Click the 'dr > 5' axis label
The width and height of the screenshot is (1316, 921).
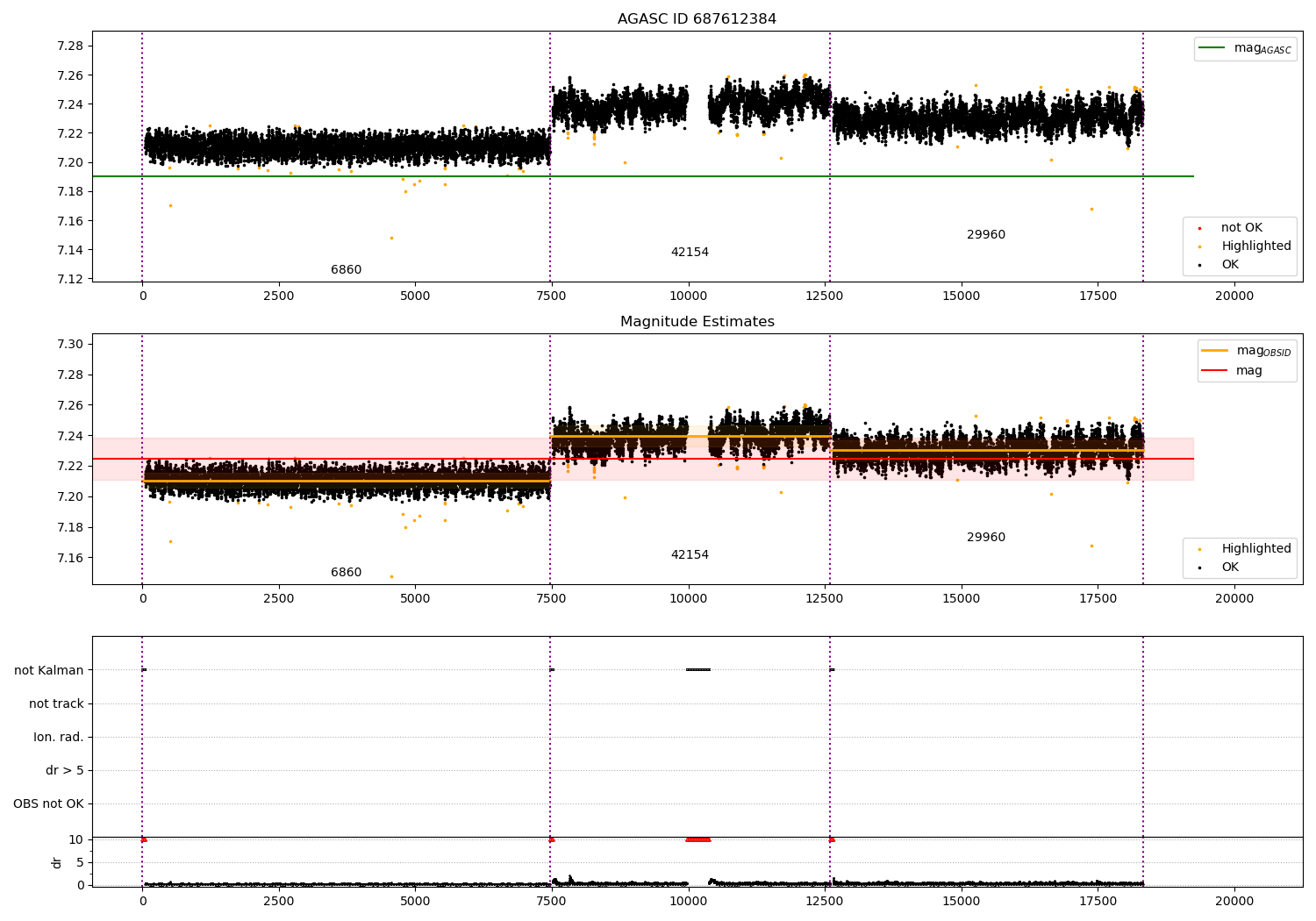point(65,771)
